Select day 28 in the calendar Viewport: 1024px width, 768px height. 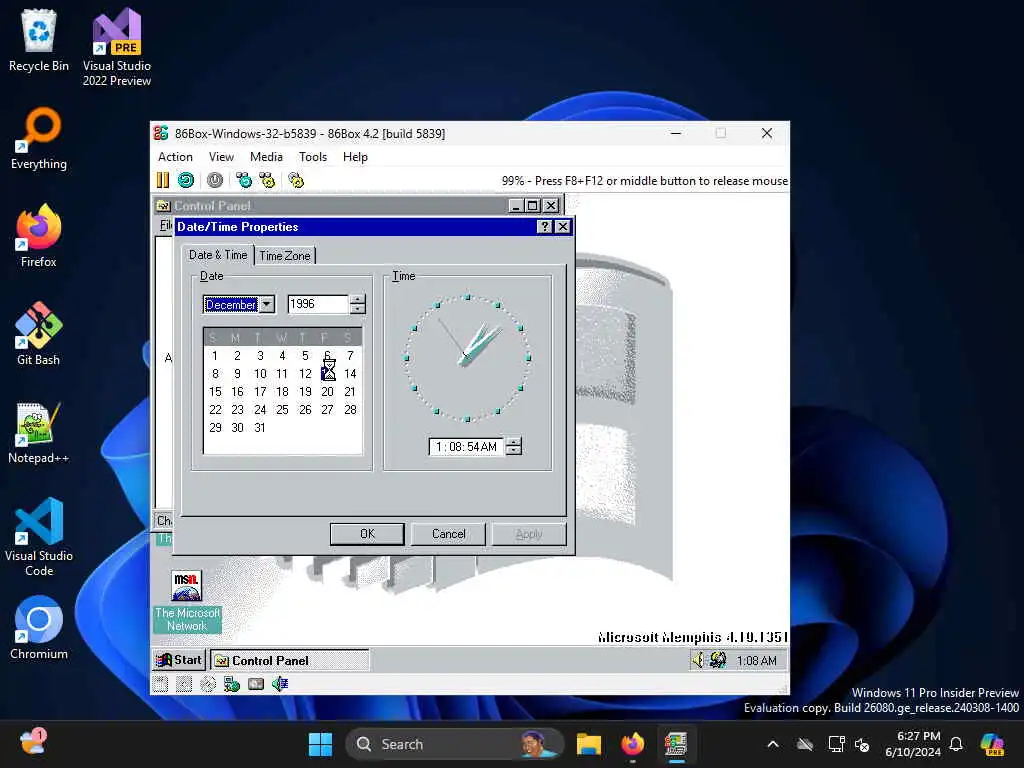(x=350, y=409)
